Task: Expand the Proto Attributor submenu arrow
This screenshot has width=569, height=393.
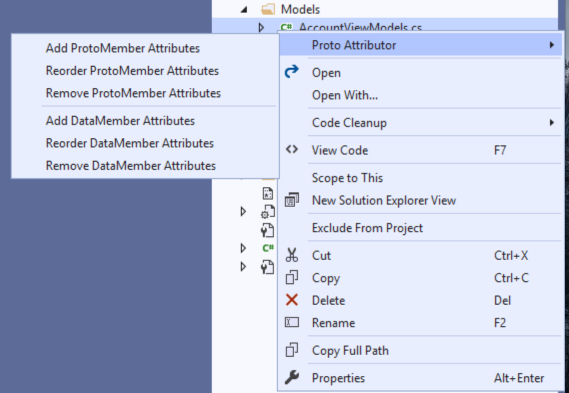Action: tap(552, 45)
